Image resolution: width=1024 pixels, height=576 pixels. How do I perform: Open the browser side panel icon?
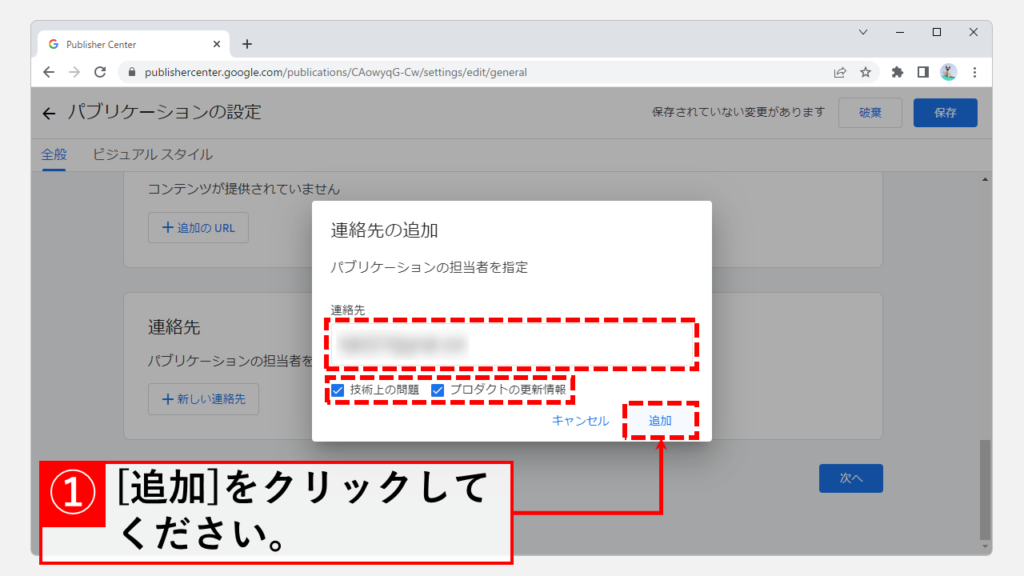[923, 72]
